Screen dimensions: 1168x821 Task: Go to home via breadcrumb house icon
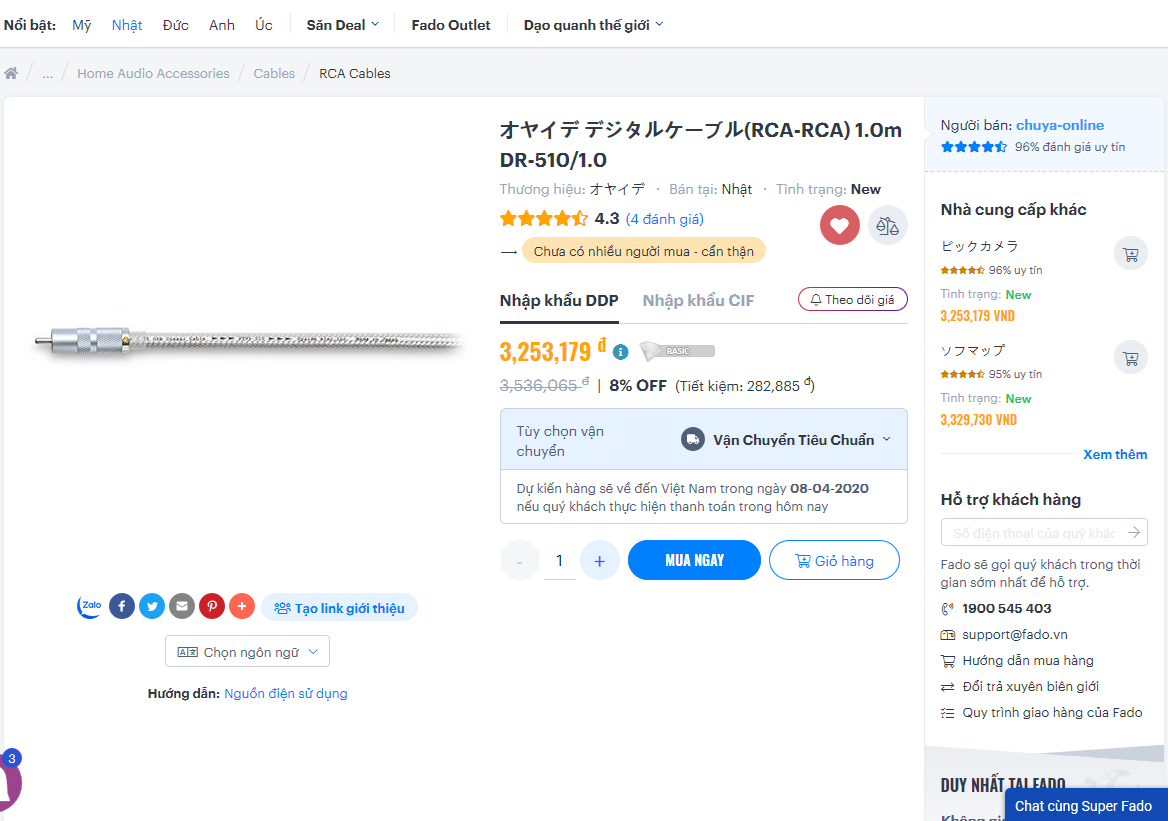(x=11, y=73)
